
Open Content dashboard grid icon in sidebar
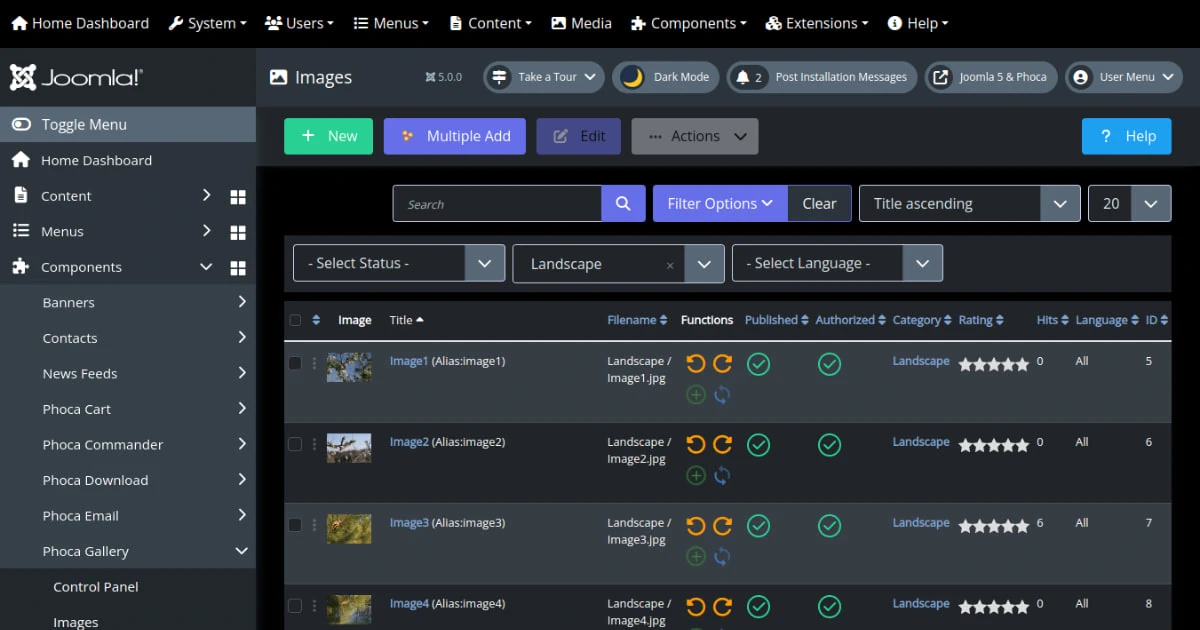click(238, 197)
